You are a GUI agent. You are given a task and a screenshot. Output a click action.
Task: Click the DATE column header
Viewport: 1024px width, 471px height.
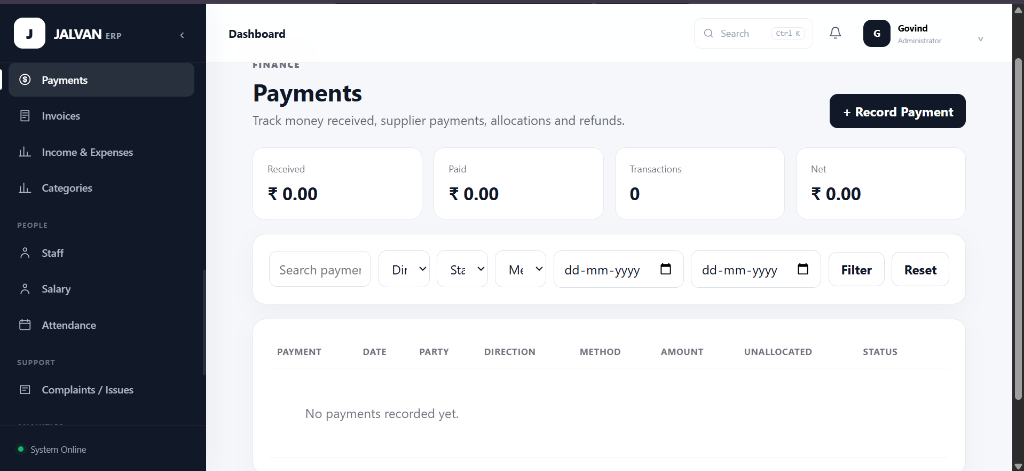[x=375, y=351]
